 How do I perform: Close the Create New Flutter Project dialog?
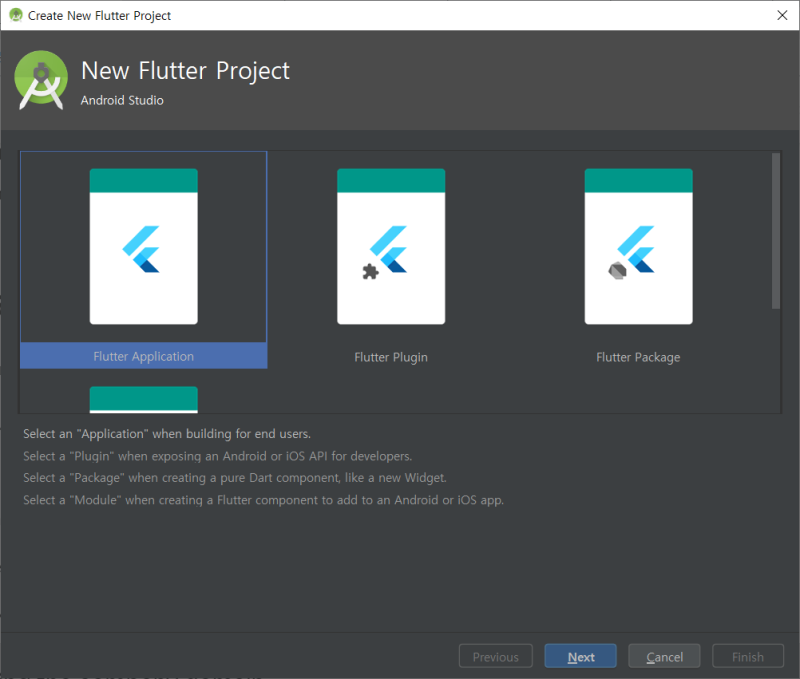(x=783, y=15)
